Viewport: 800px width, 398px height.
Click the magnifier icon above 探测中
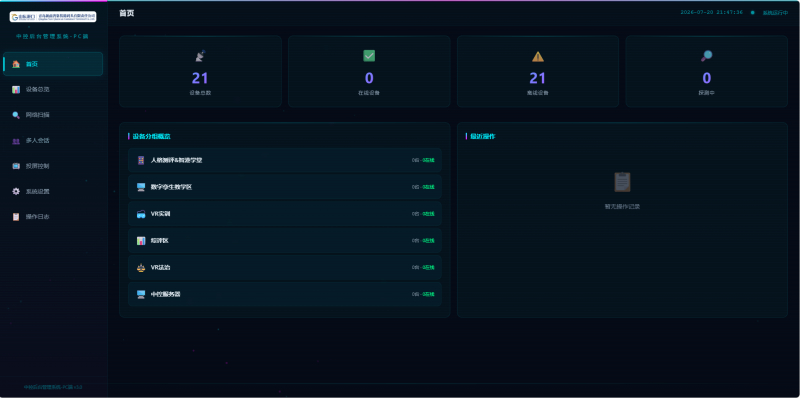[707, 56]
